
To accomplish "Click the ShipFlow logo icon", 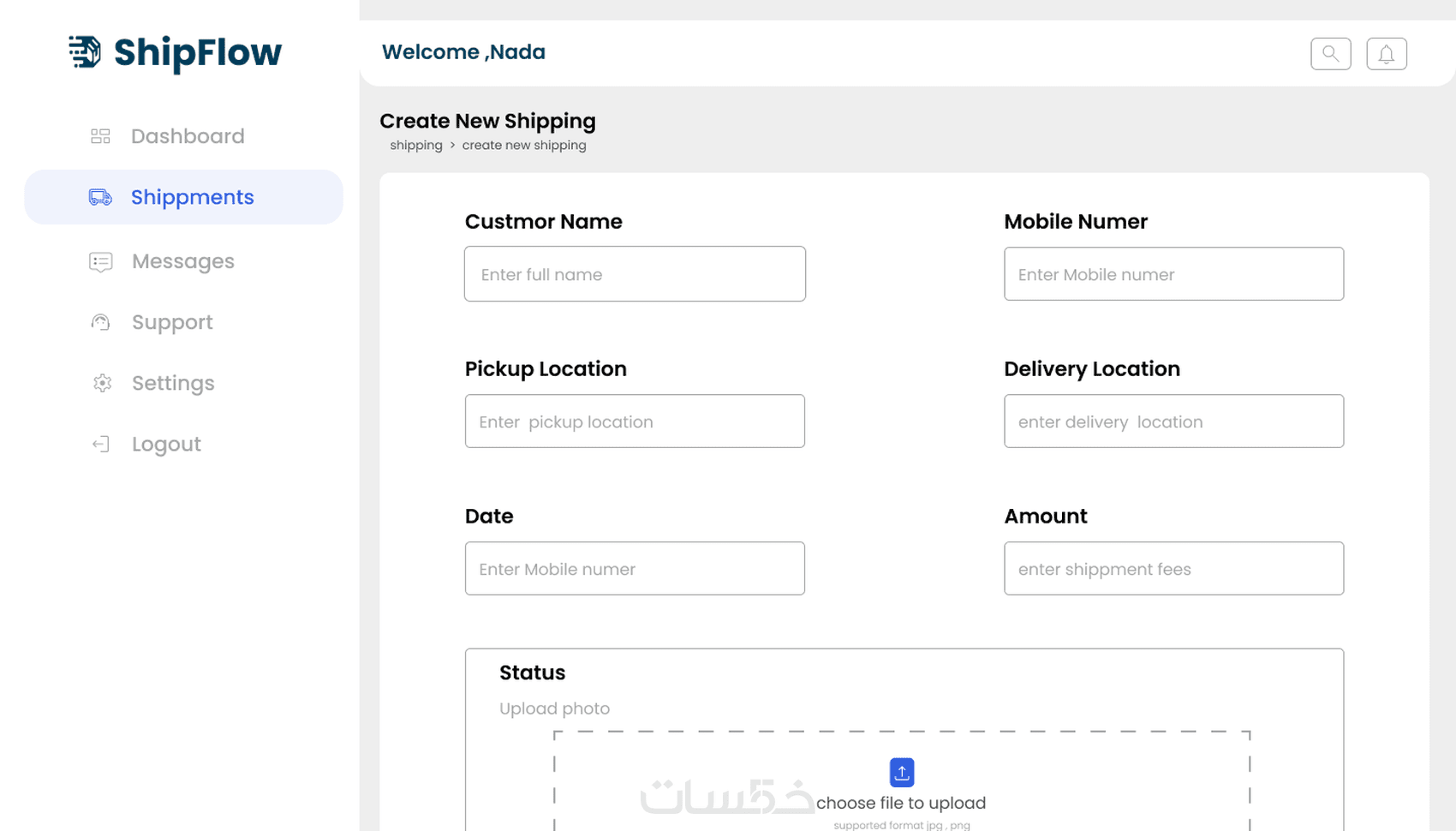I will click(85, 52).
